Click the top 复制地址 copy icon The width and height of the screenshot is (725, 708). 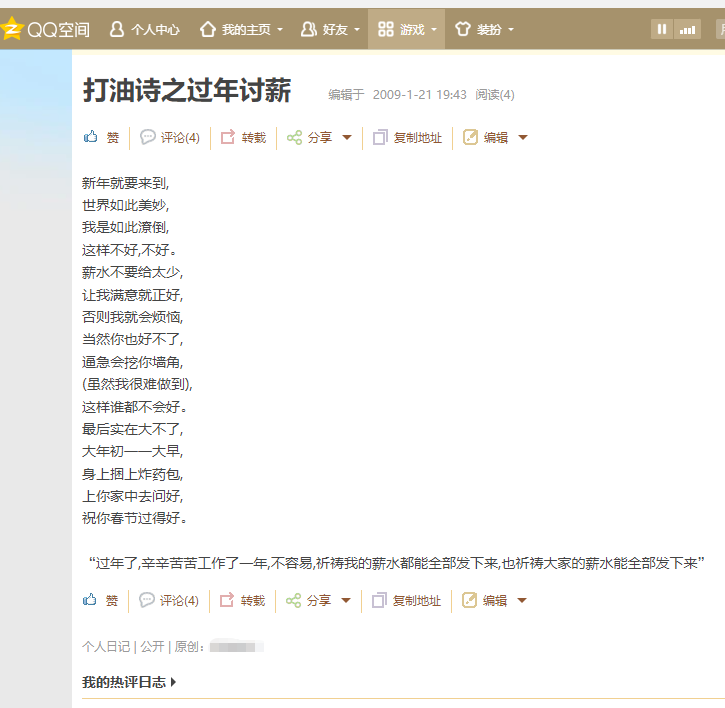coord(380,138)
